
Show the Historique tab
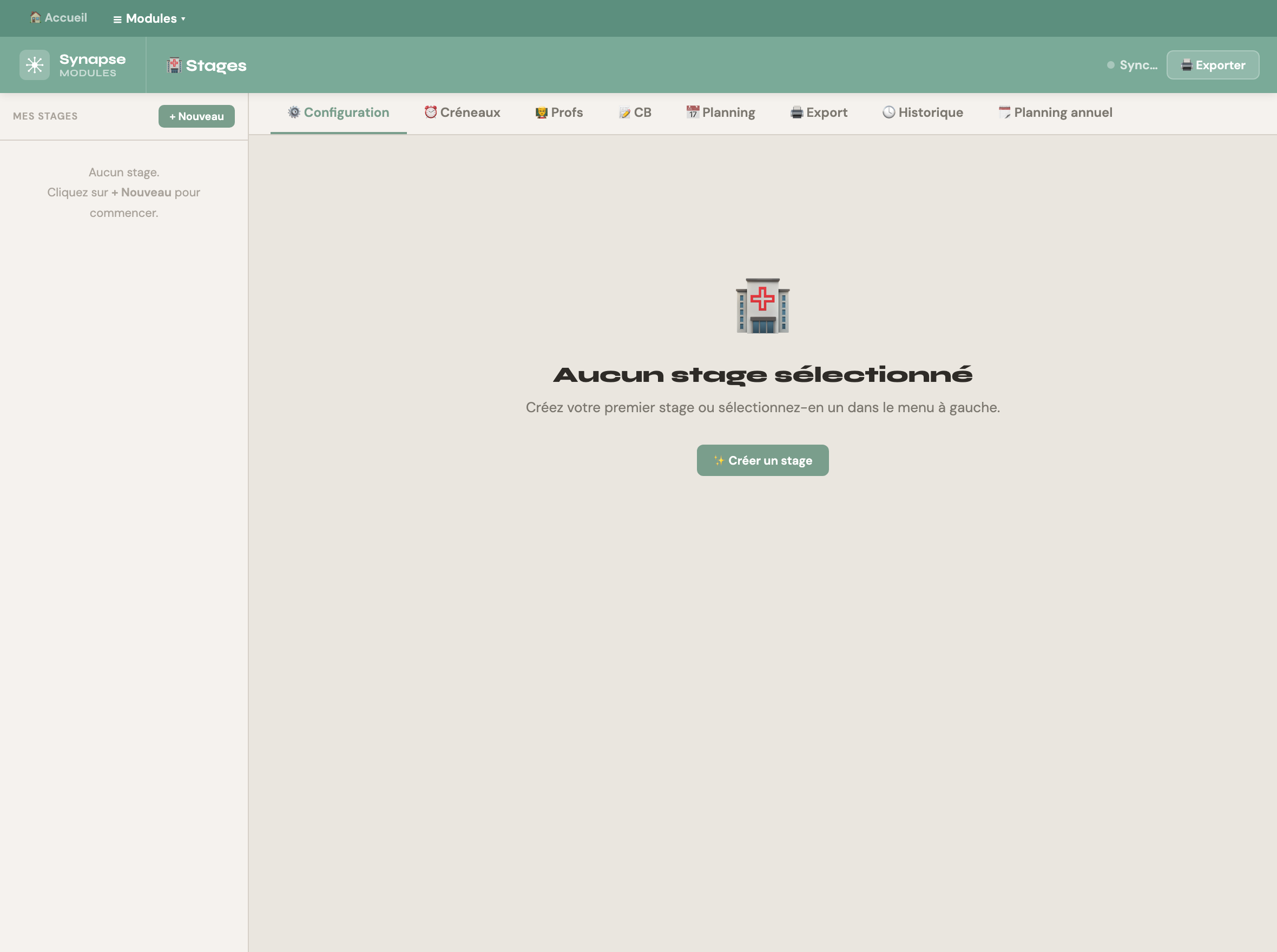point(923,113)
